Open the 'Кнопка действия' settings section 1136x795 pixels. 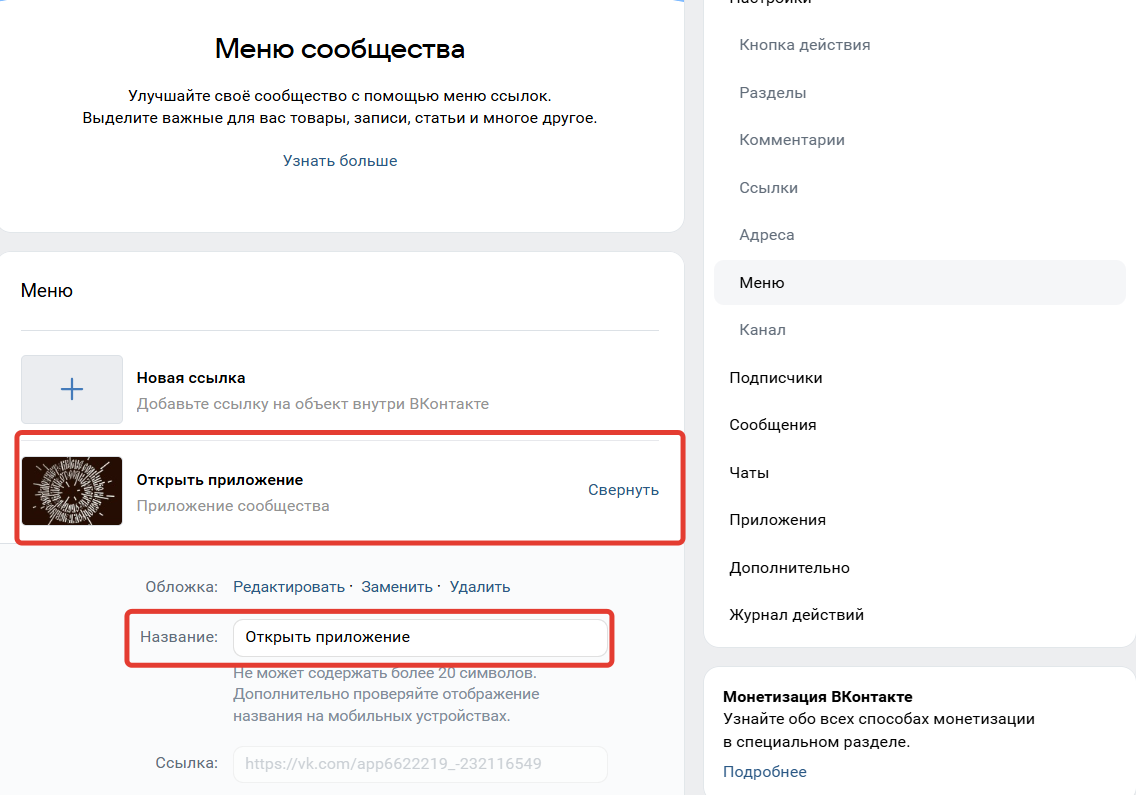click(x=804, y=44)
